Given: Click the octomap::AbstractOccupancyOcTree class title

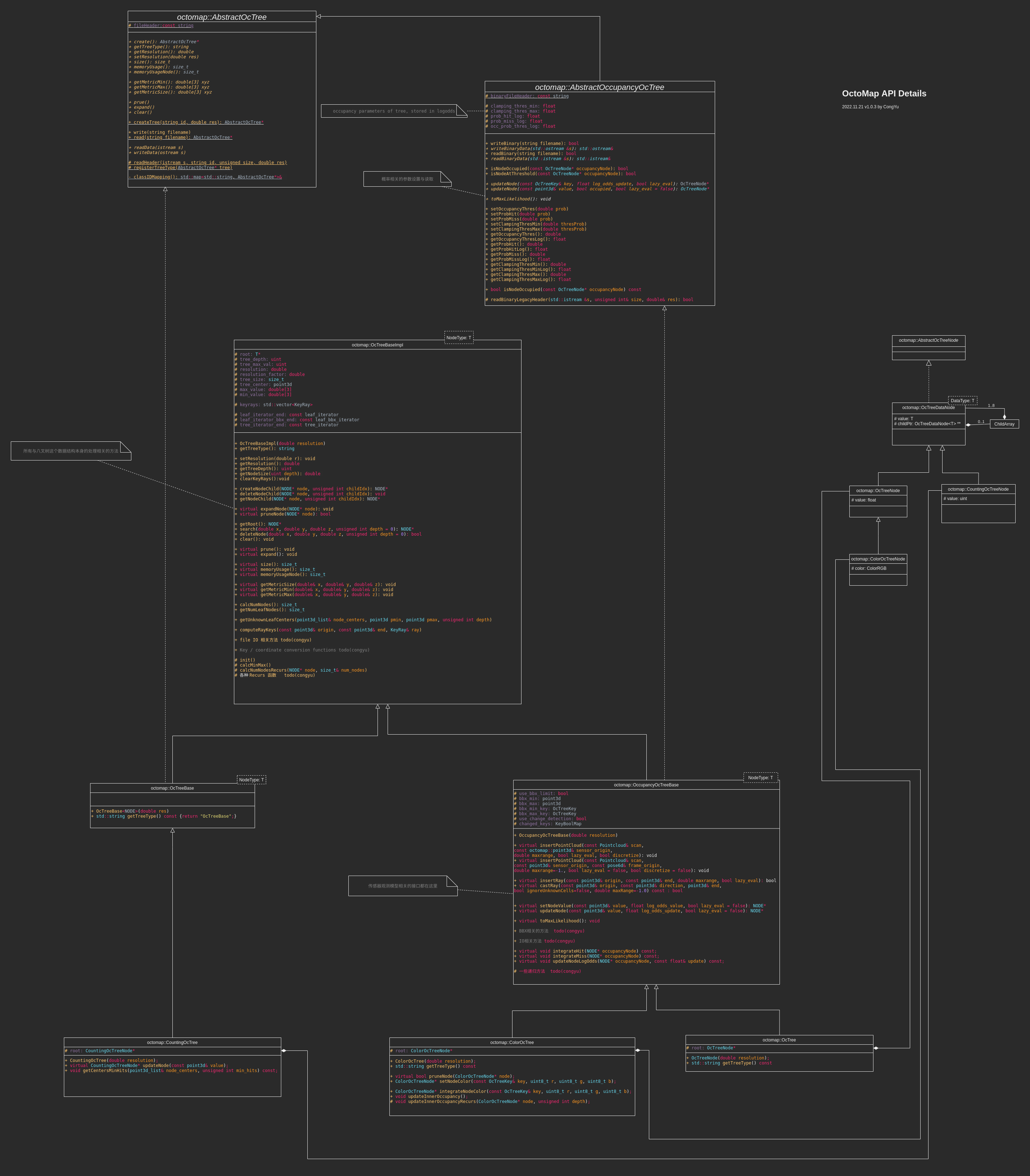Looking at the screenshot, I should coord(599,87).
